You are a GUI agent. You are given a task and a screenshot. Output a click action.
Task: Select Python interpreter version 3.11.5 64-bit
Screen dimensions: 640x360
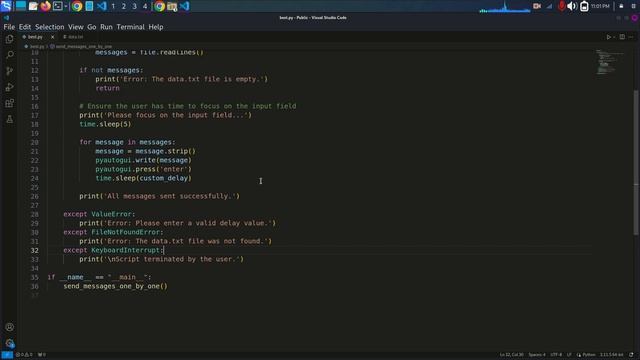click(611, 355)
